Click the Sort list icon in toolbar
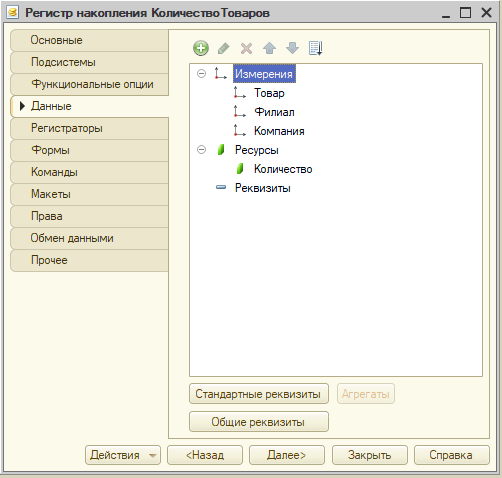The width and height of the screenshot is (502, 478). 315,48
